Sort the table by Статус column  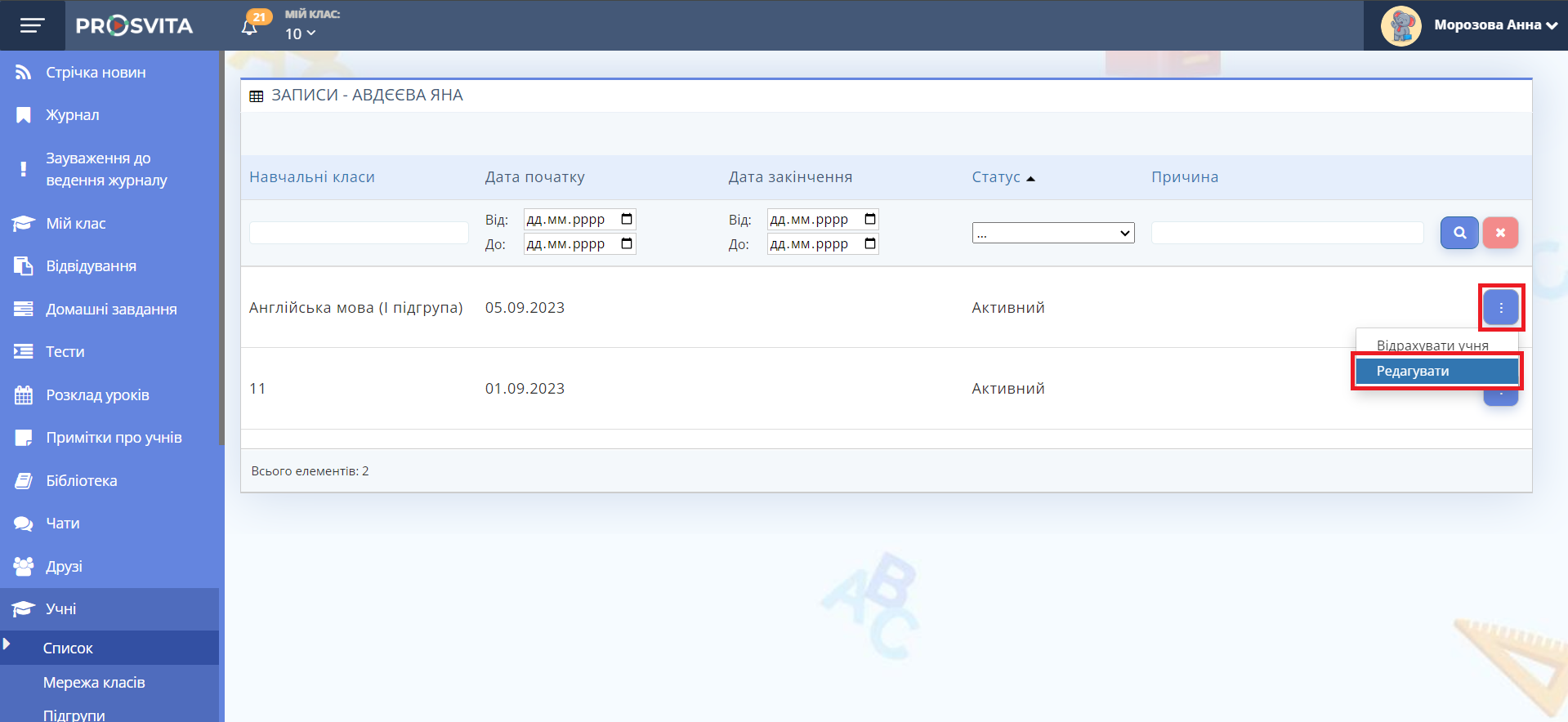996,177
